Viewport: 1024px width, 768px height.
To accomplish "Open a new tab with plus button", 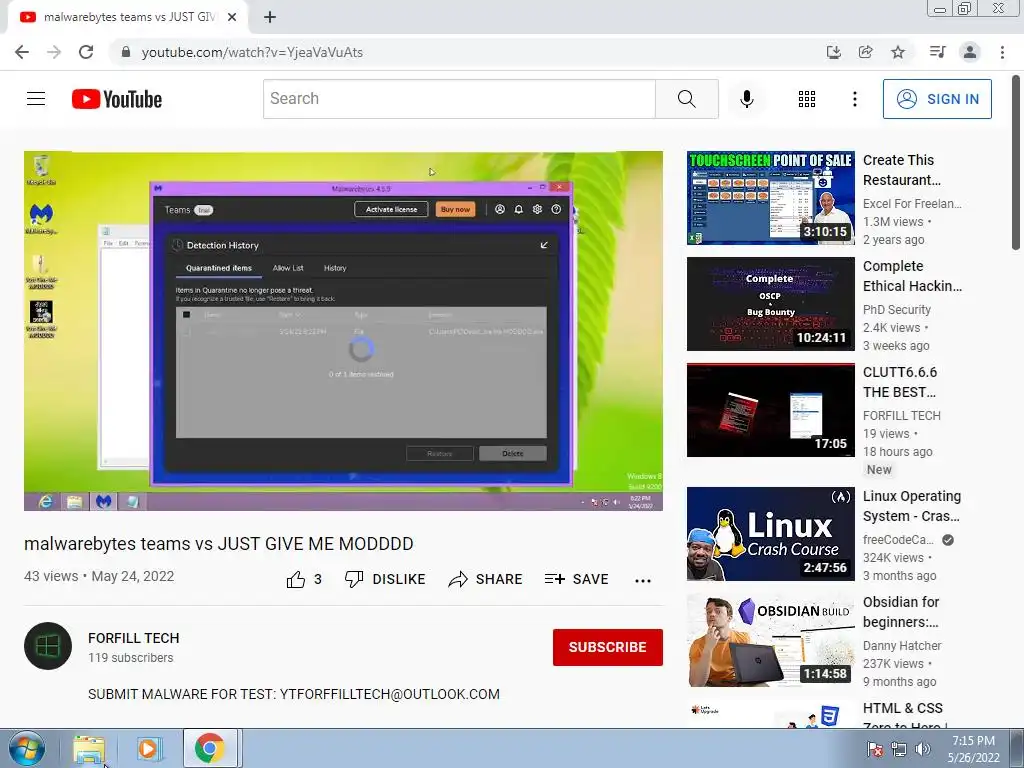I will 270,18.
